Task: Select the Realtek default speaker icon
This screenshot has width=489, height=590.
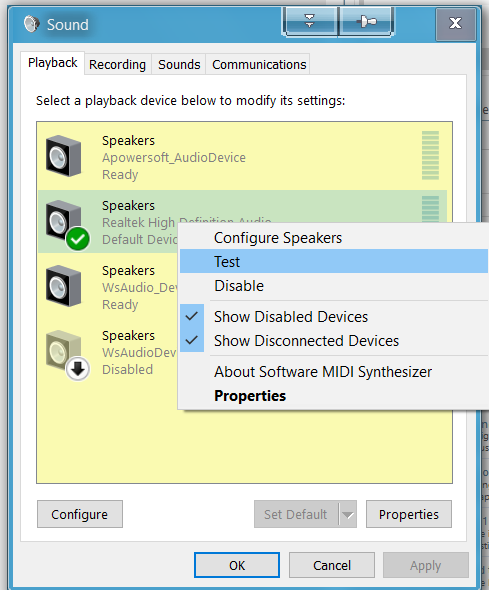Action: (63, 221)
